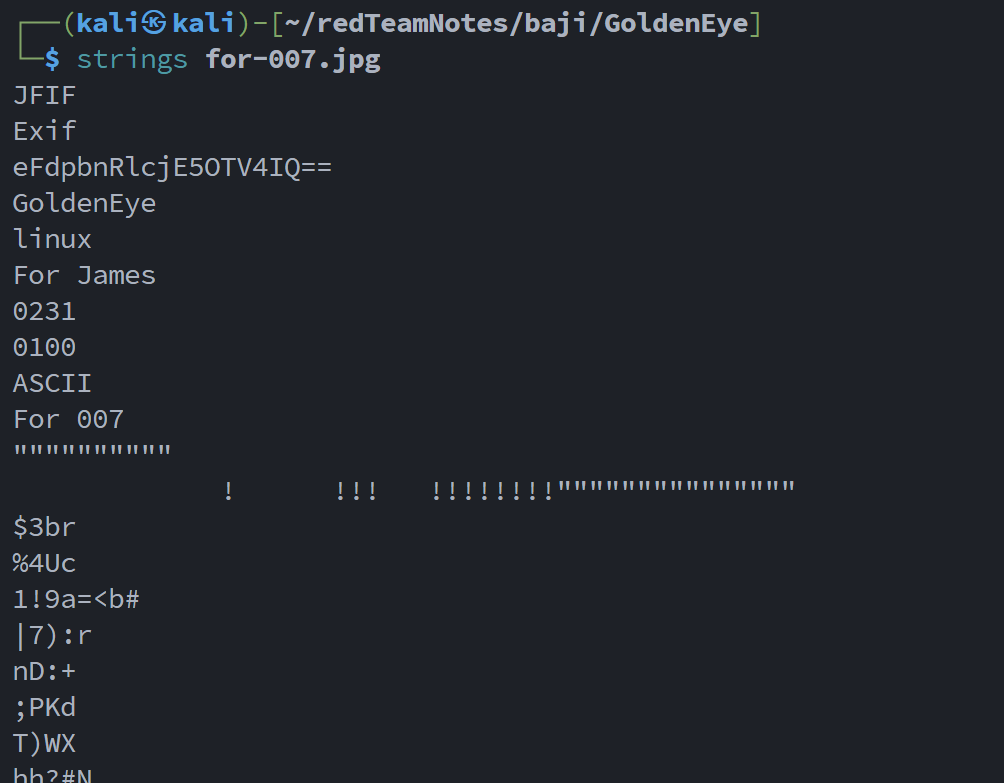This screenshot has width=1004, height=783.
Task: Click the %4Uc output line
Action: pos(44,563)
